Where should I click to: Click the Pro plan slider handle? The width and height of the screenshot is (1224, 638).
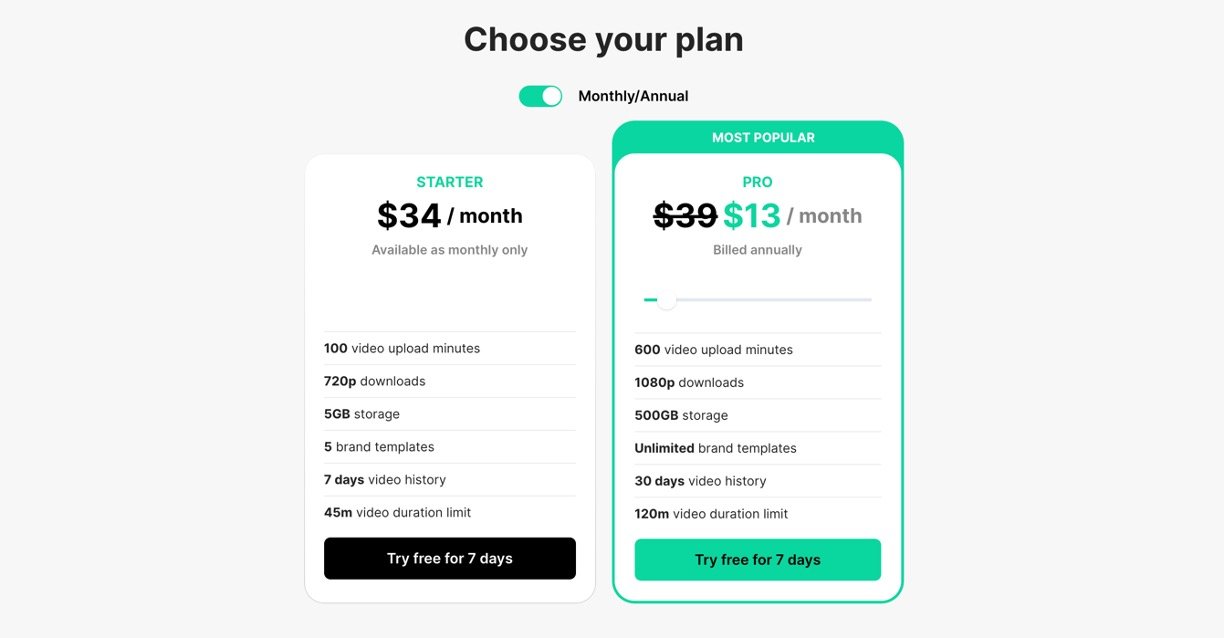(667, 300)
